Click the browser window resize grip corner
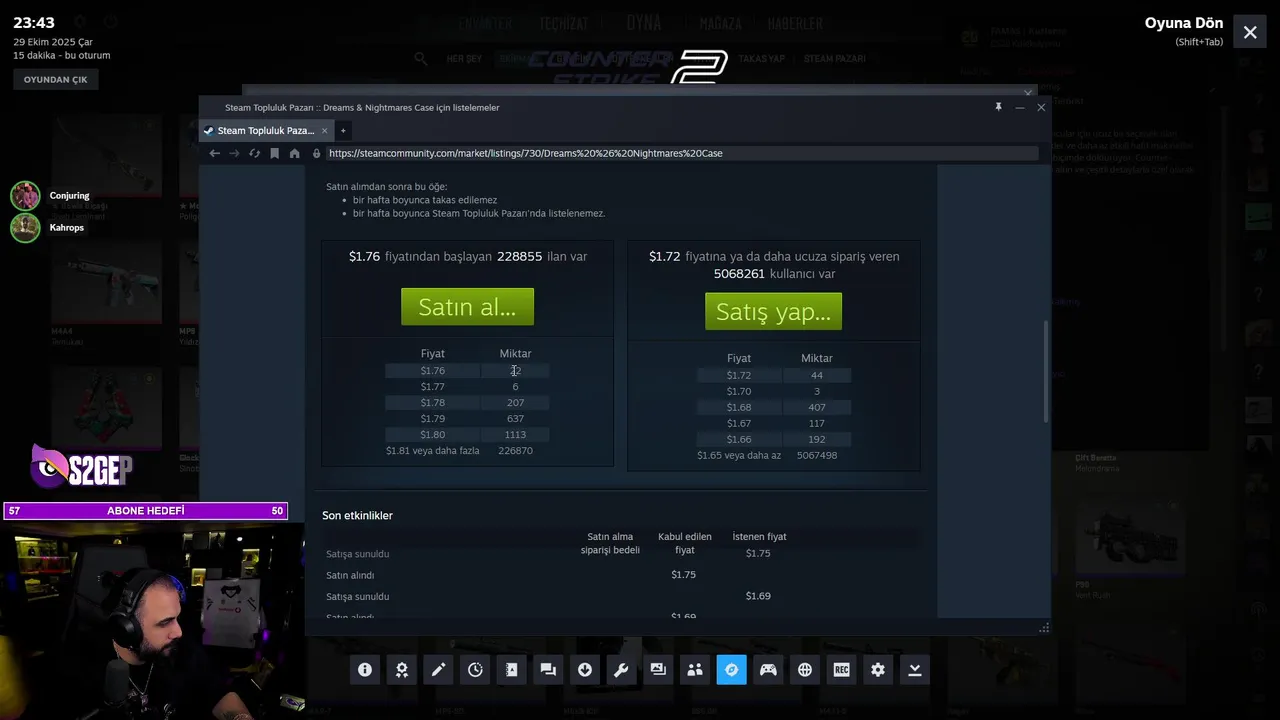 point(1044,628)
